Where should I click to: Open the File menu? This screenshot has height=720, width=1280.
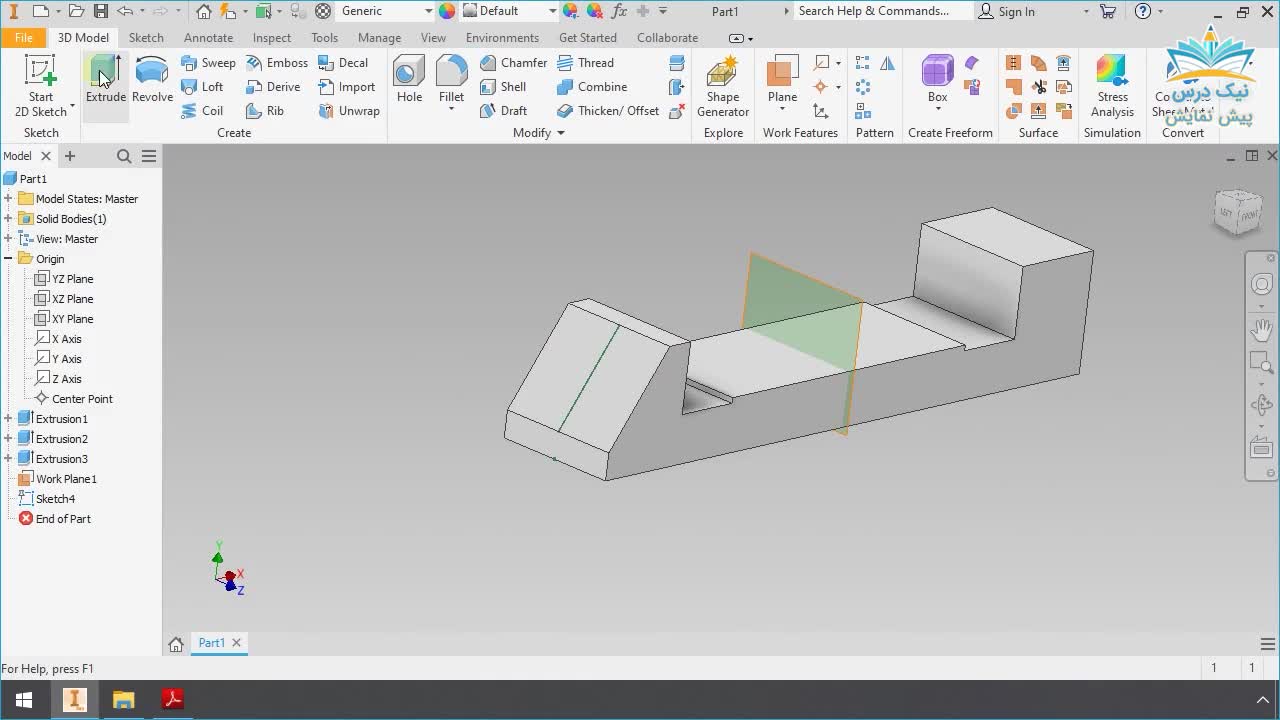click(x=23, y=38)
